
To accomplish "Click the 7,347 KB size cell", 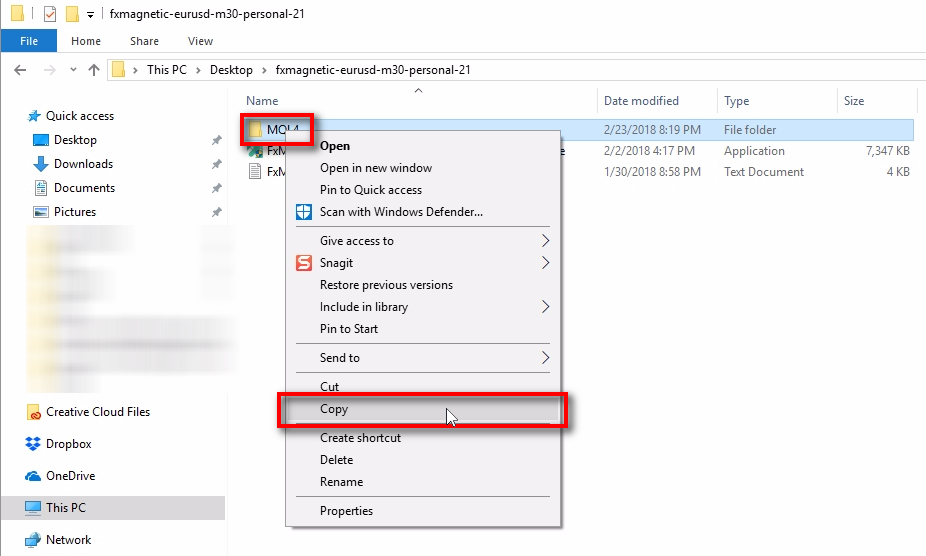I will click(x=888, y=151).
